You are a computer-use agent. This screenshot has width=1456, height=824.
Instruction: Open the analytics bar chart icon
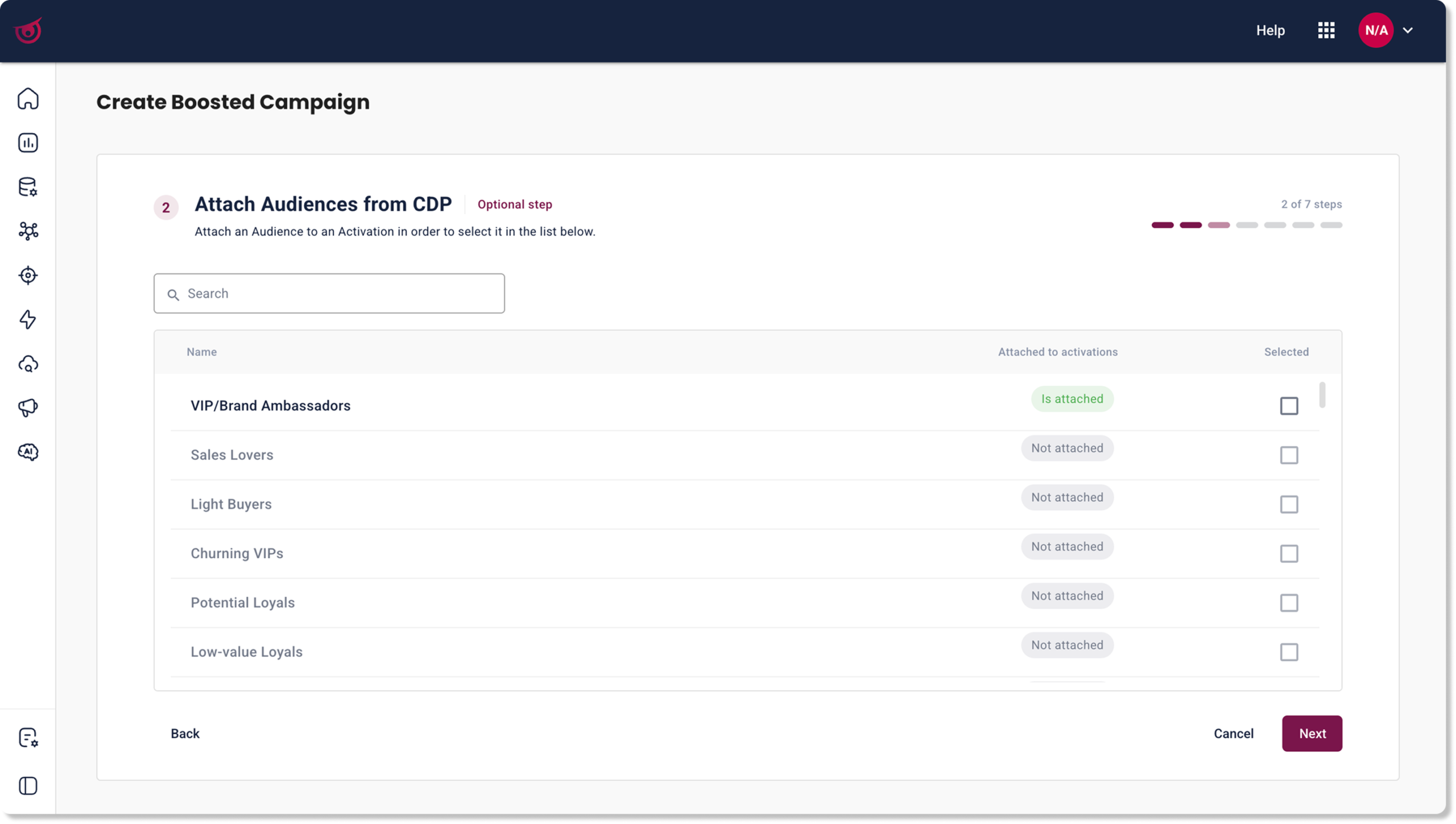[28, 143]
